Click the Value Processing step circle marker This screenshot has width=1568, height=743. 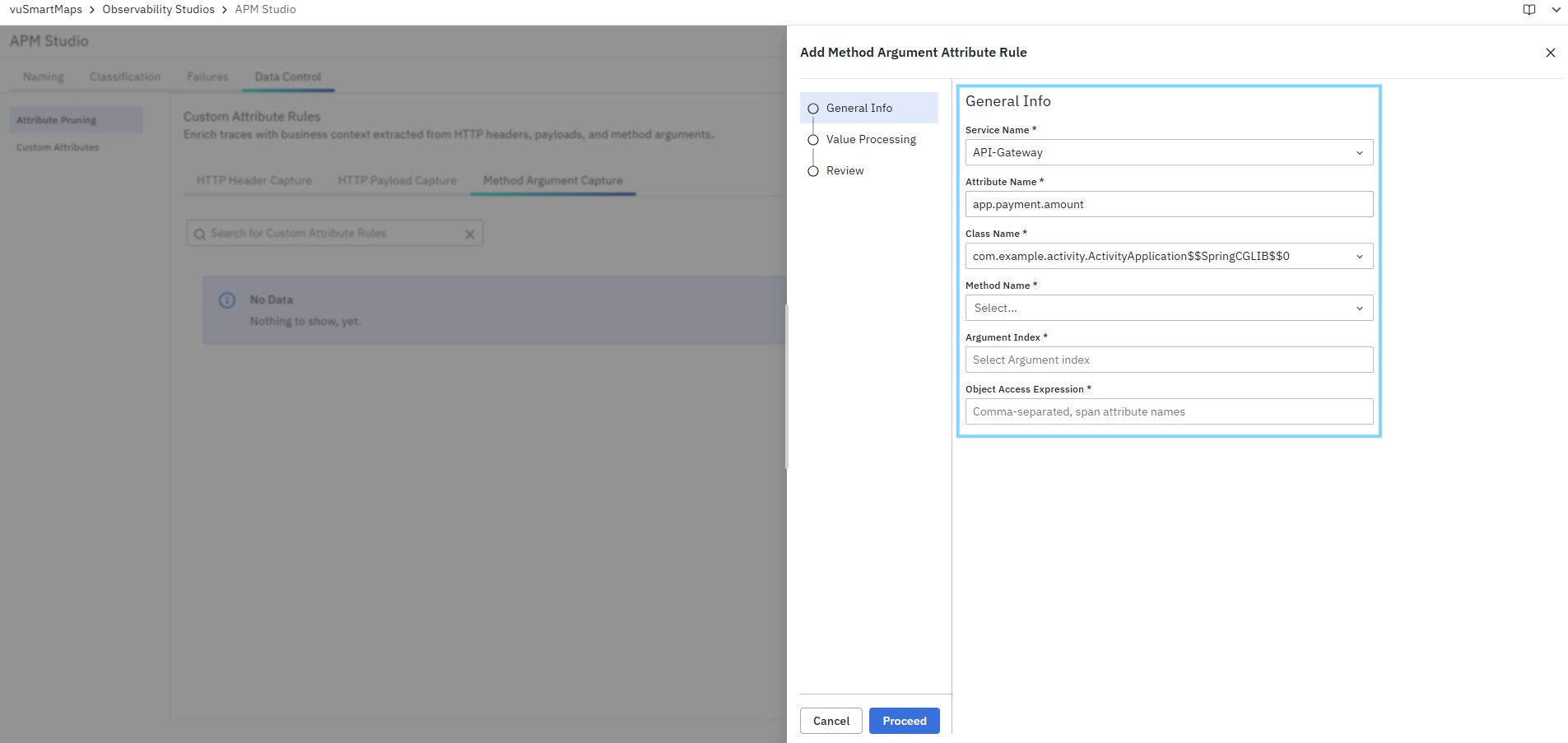tap(813, 140)
